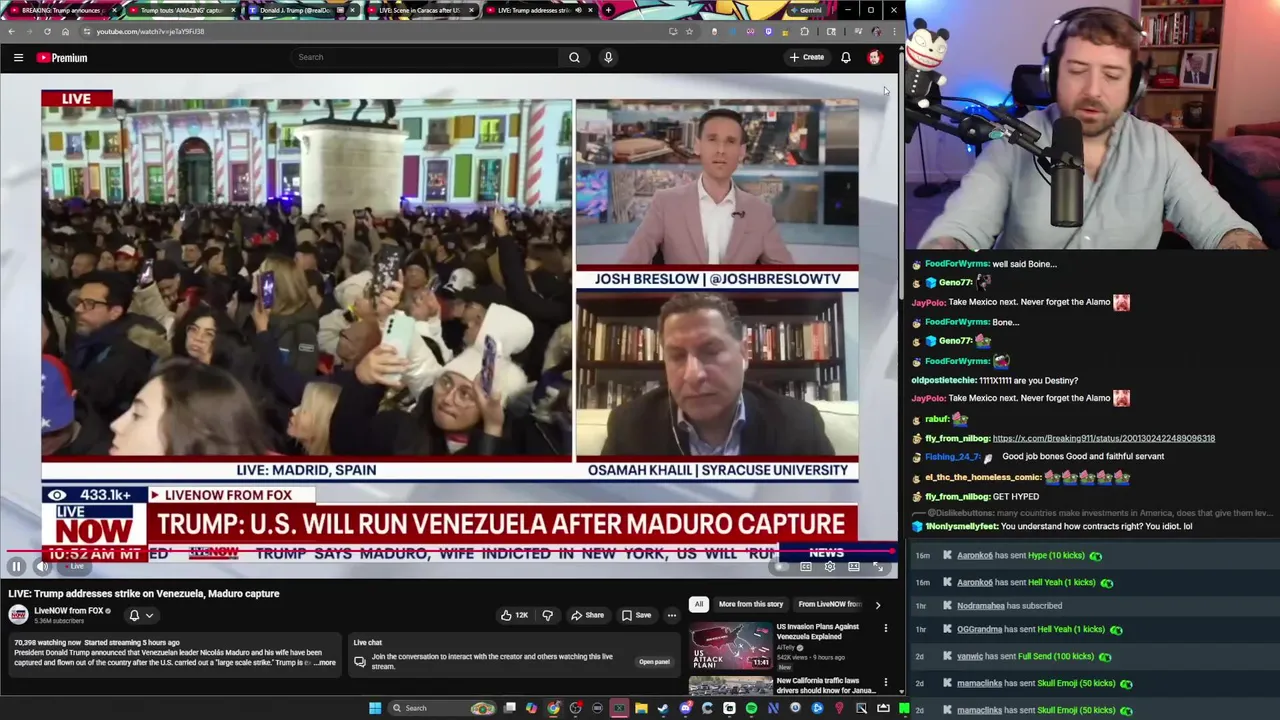Image resolution: width=1280 pixels, height=720 pixels.
Task: Open the Create menu
Action: click(x=807, y=57)
